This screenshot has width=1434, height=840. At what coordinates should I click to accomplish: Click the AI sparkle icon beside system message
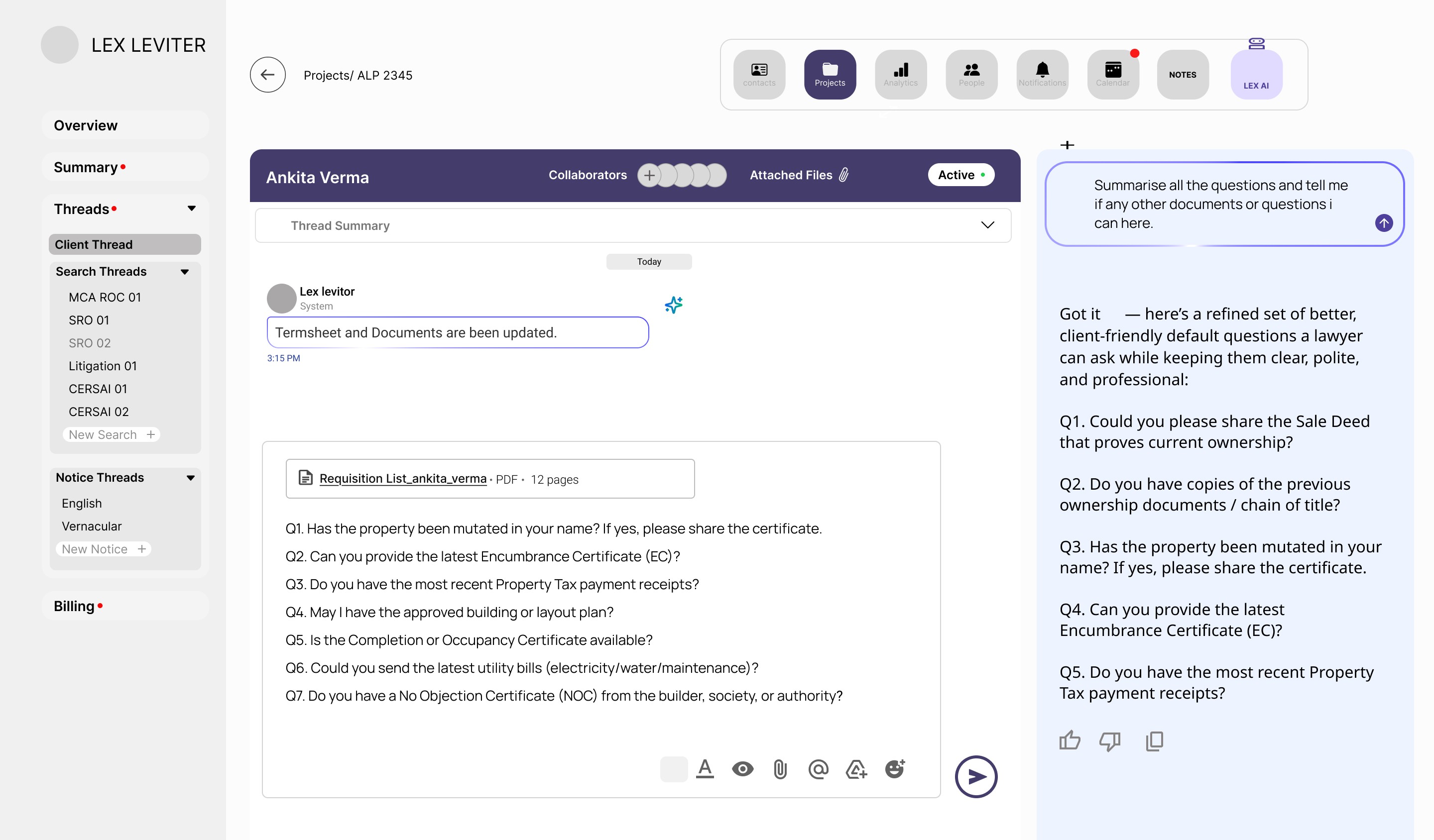[x=674, y=305]
